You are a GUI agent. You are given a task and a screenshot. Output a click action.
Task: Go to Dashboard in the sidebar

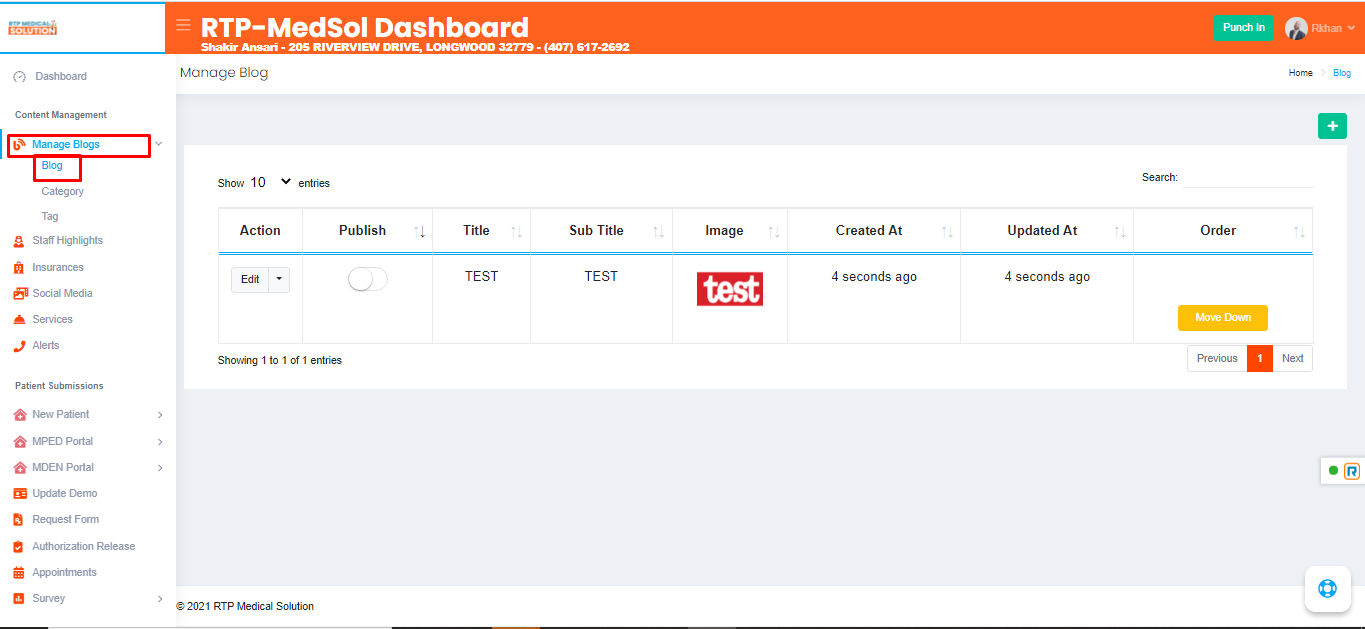[x=61, y=77]
